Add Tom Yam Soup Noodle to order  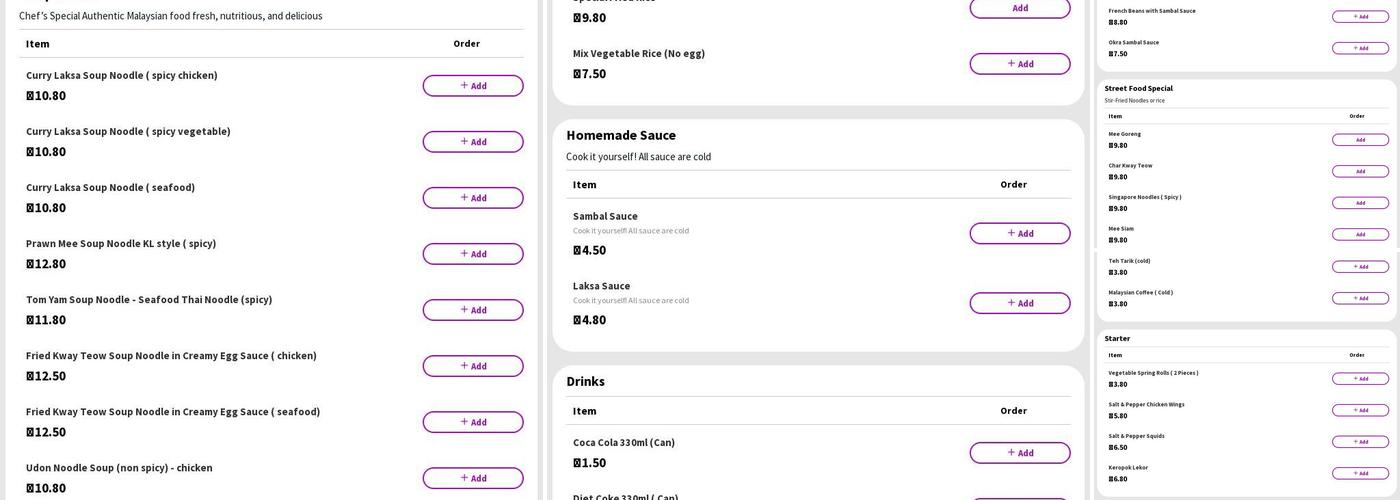tap(472, 310)
